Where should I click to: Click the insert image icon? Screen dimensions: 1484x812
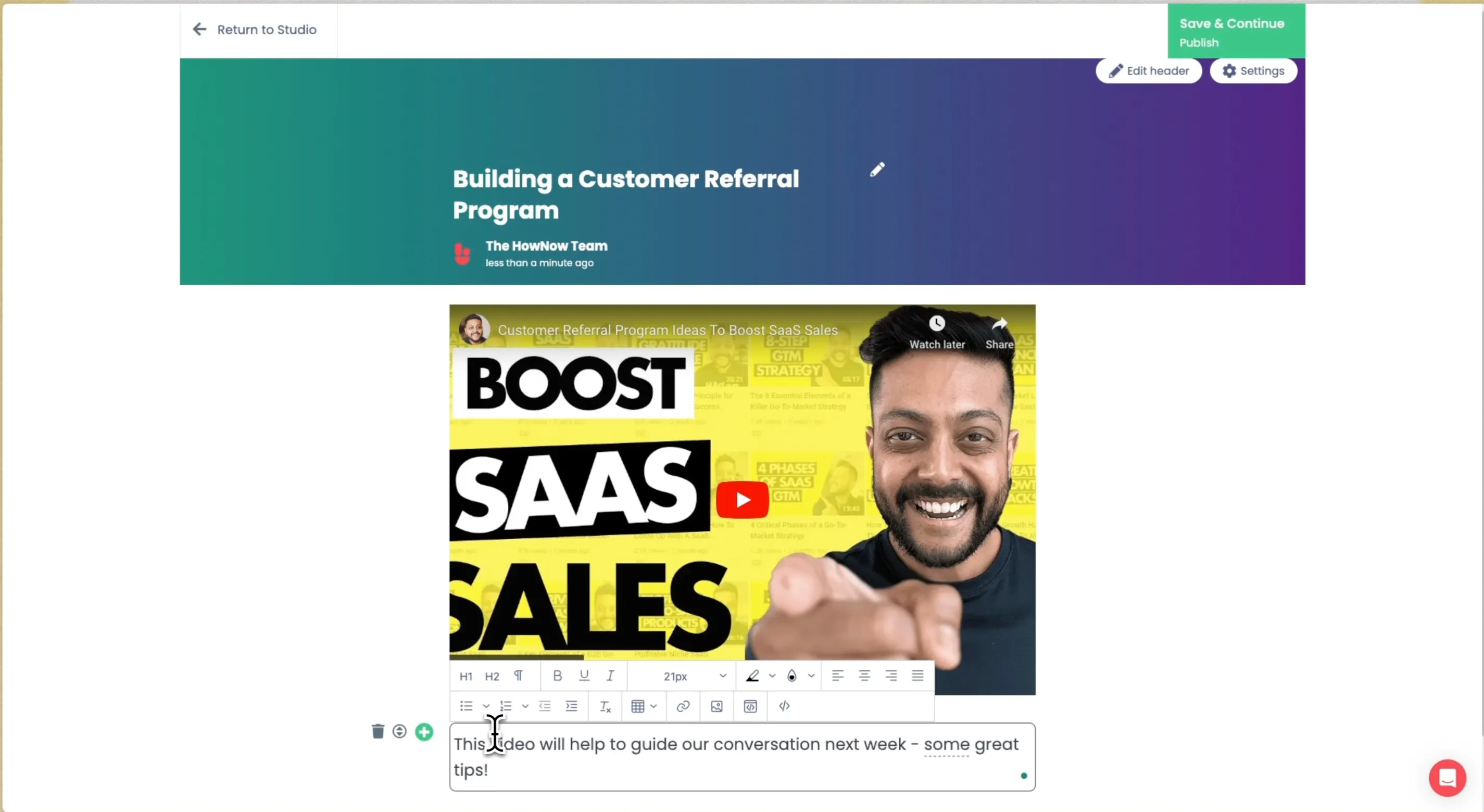716,706
